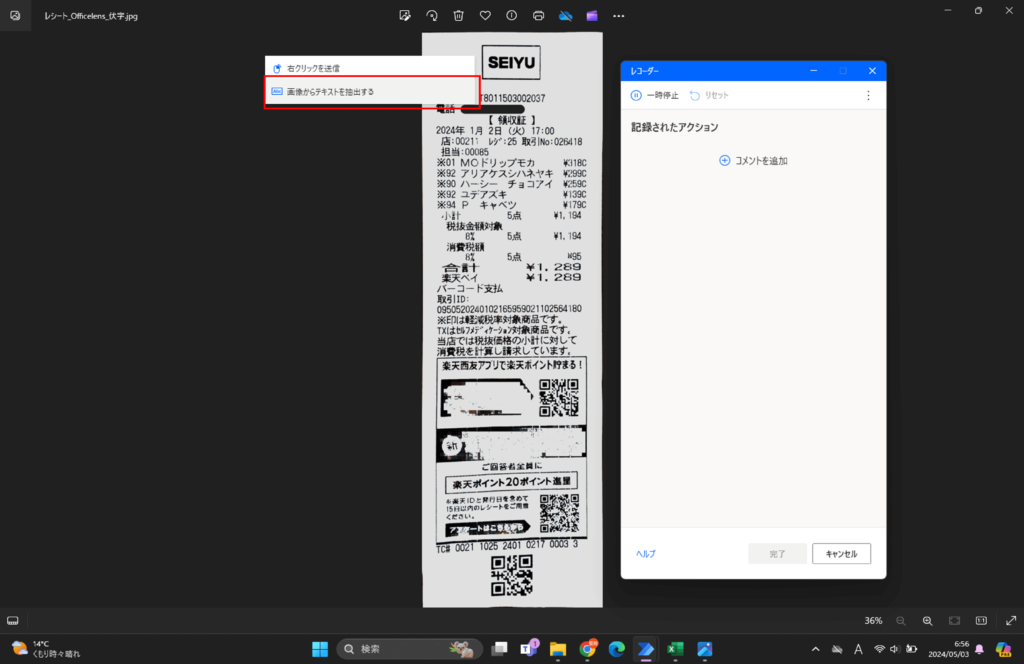The height and width of the screenshot is (664, 1024).
Task: Print the receipt image
Action: (x=538, y=16)
